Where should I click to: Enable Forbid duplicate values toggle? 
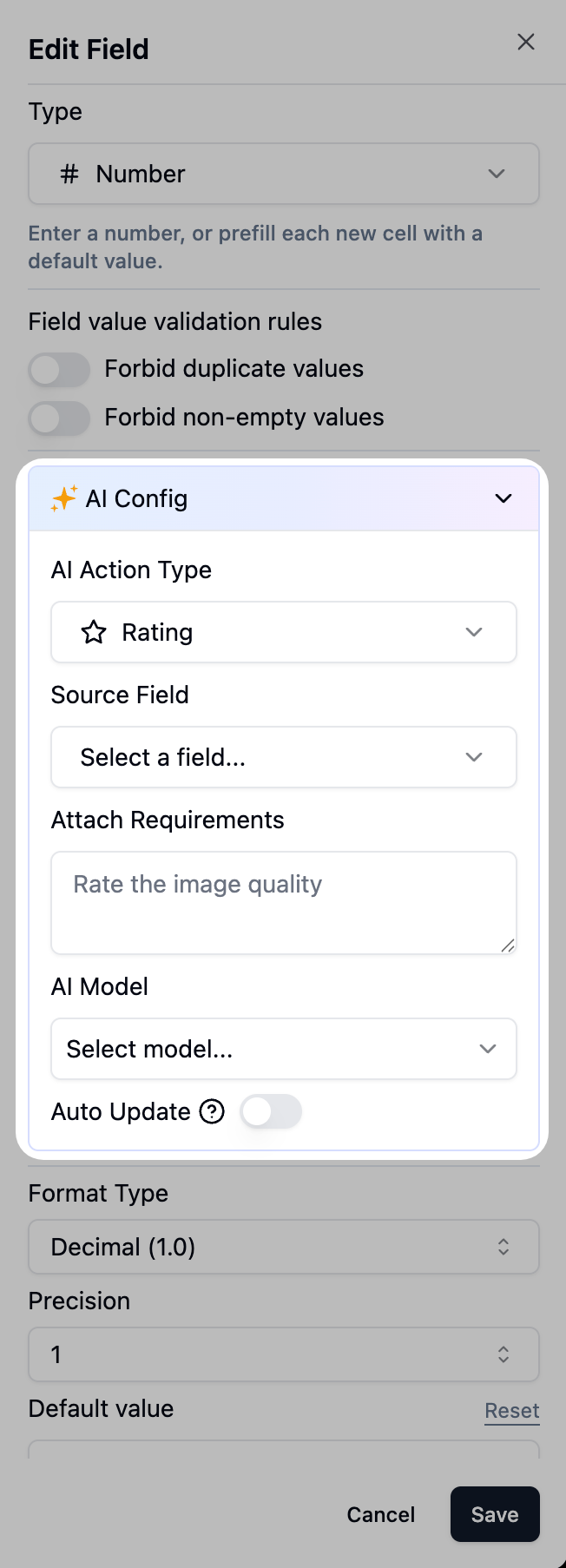(59, 370)
